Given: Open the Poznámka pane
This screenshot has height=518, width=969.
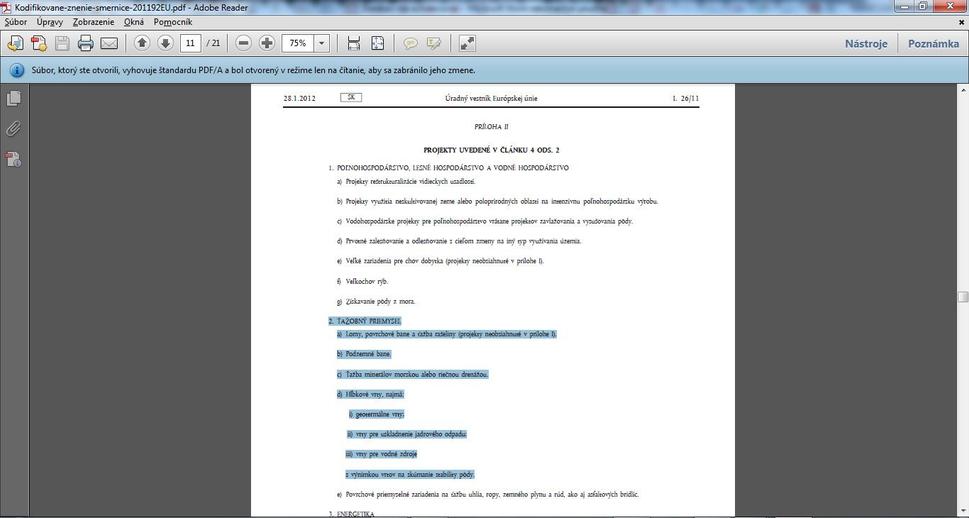Looking at the screenshot, I should pyautogui.click(x=933, y=44).
